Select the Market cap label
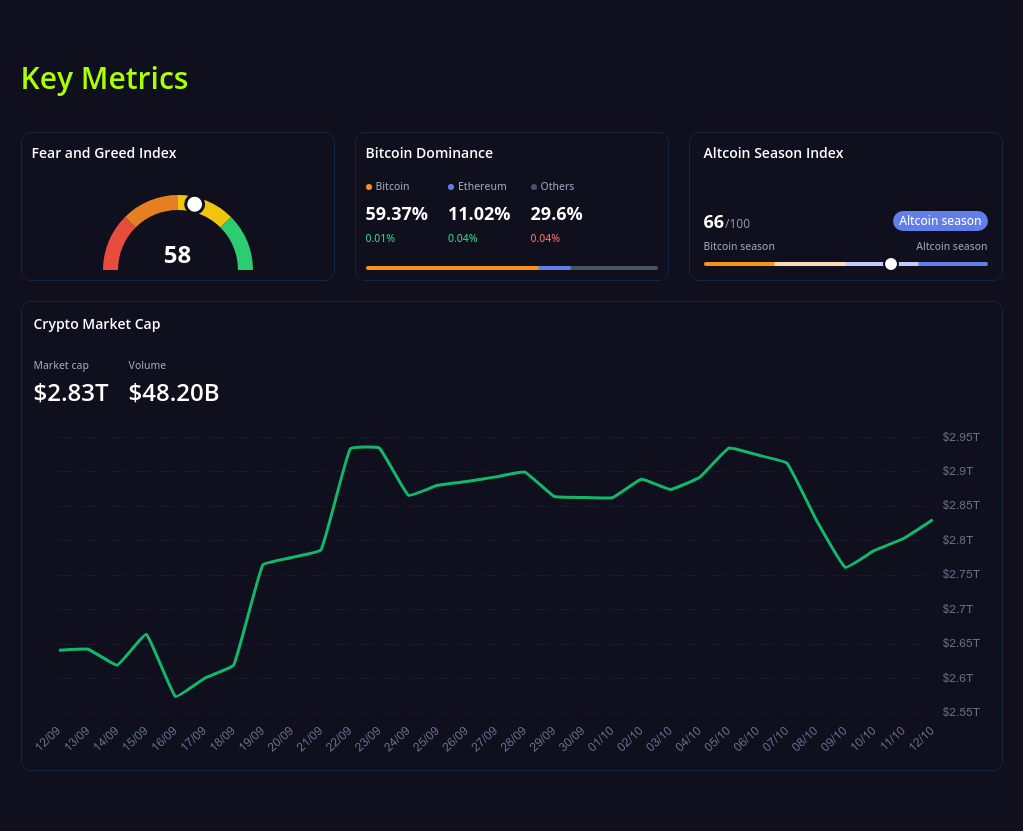1023x831 pixels. 61,365
